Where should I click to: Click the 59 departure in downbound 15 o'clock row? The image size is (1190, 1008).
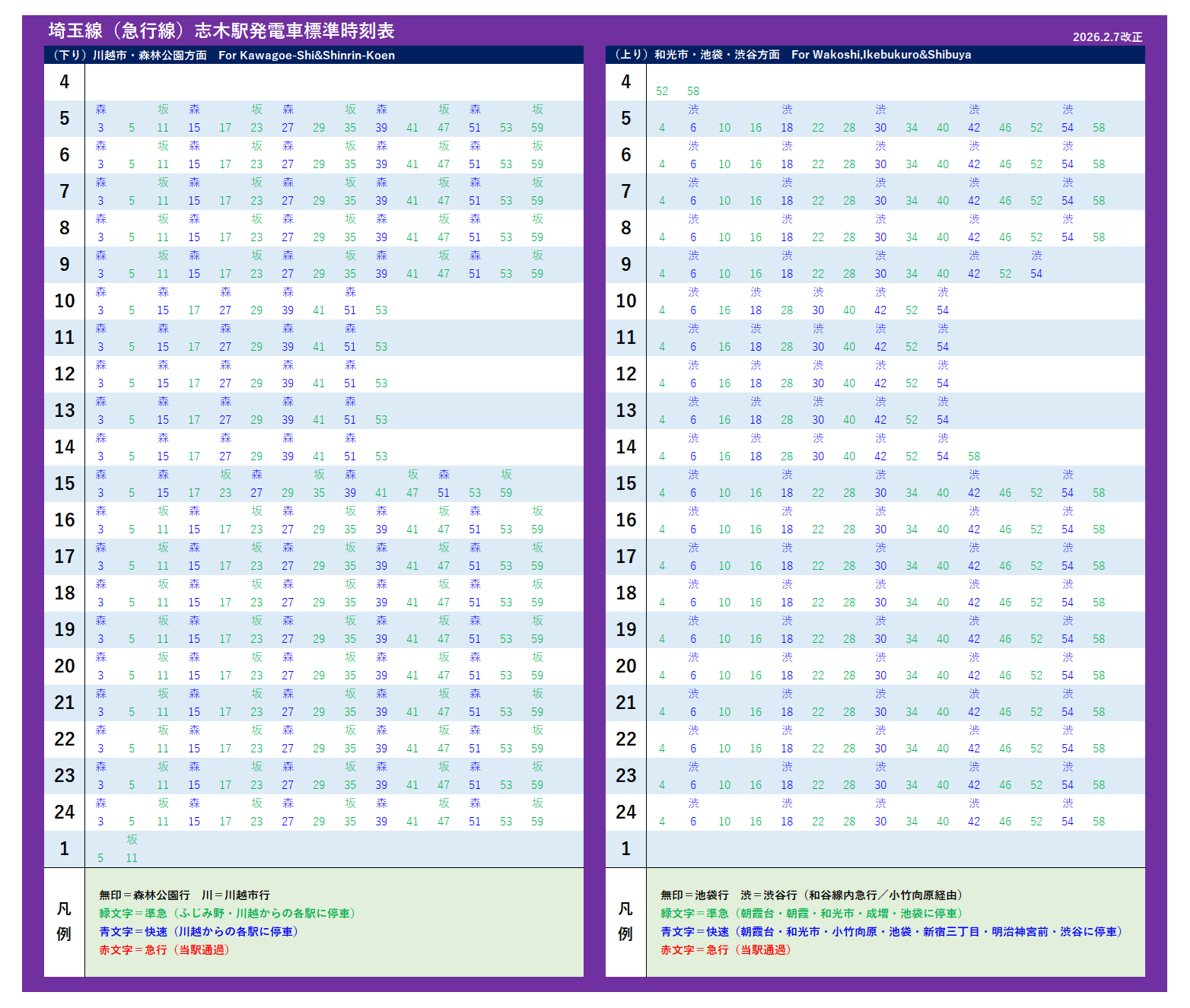point(506,493)
